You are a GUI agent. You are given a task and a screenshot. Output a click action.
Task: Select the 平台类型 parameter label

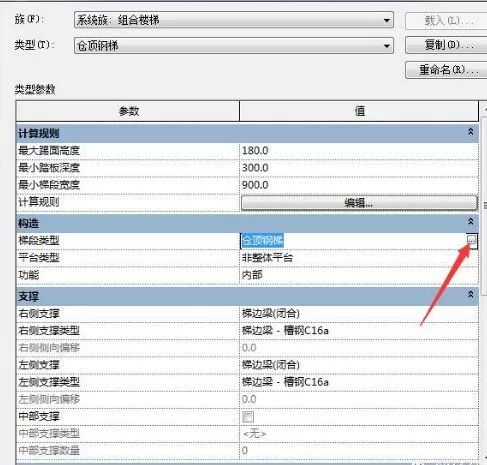39,258
